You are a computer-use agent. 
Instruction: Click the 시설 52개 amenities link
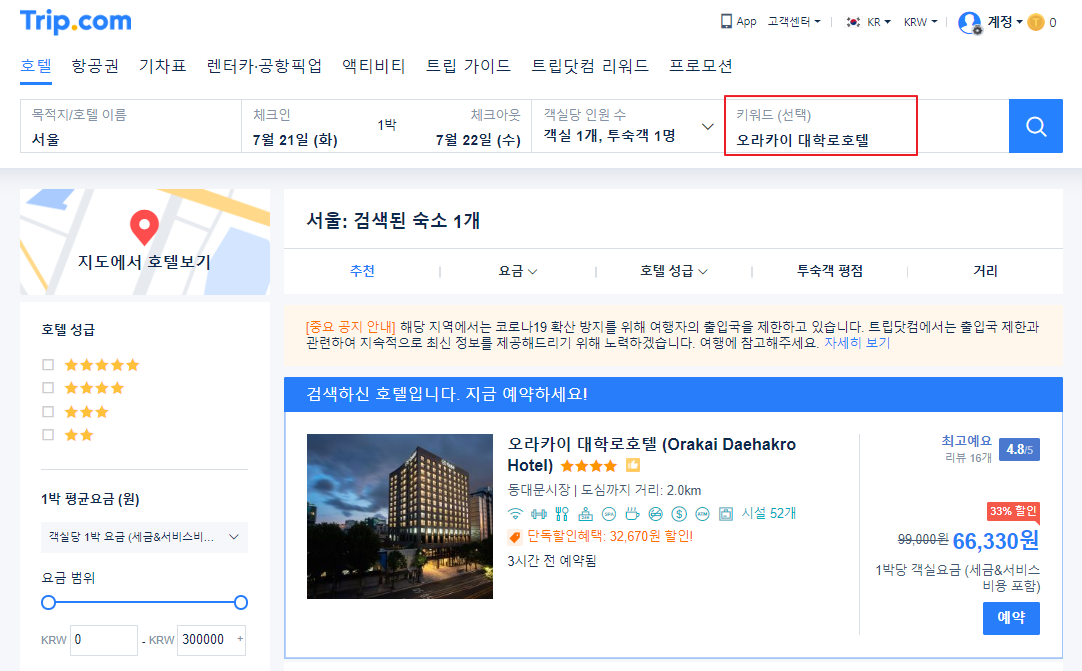(x=769, y=514)
